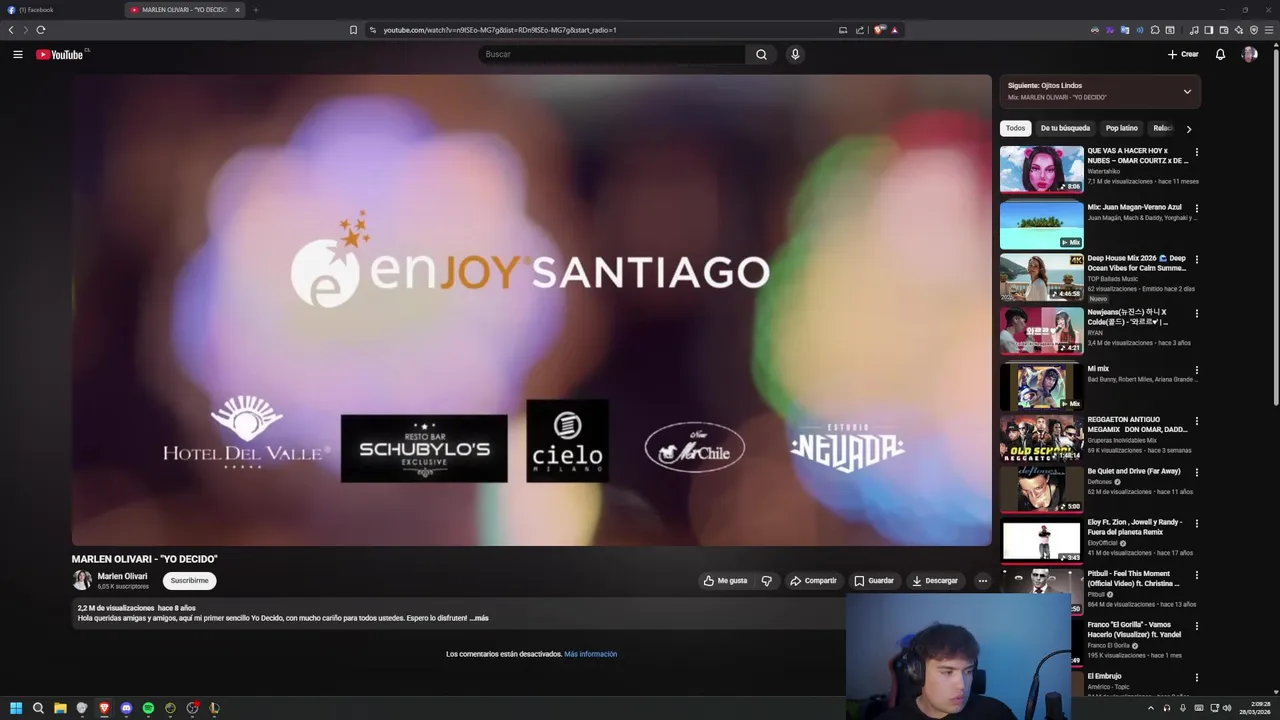This screenshot has width=1280, height=720.
Task: Expand the description with ...más
Action: pos(479,618)
